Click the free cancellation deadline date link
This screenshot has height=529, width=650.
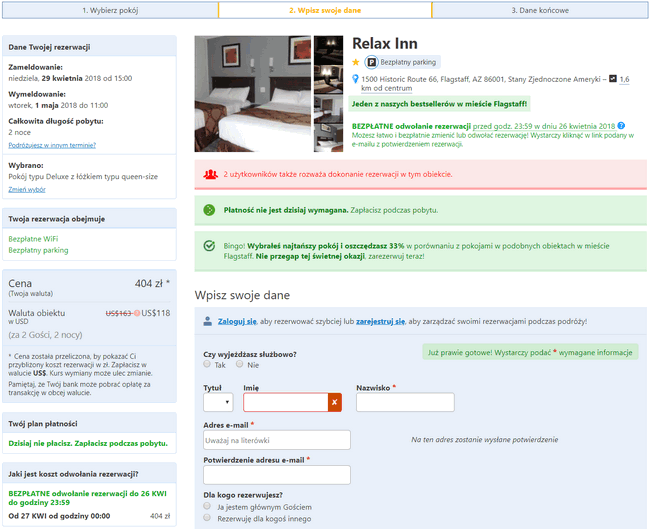tap(544, 126)
